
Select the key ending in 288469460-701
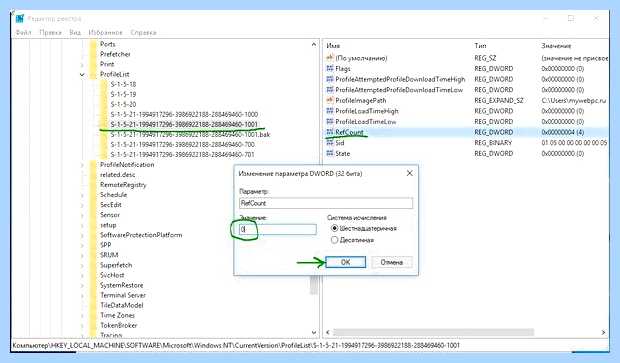[182, 155]
